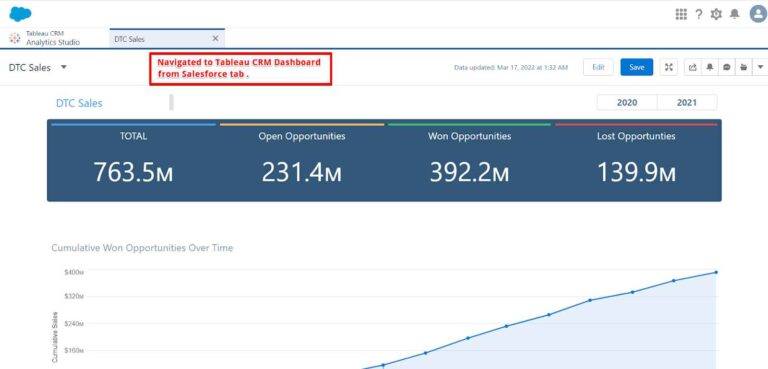The height and width of the screenshot is (369, 768).
Task: Set dashboard notifications bell in toolbar
Action: point(709,67)
